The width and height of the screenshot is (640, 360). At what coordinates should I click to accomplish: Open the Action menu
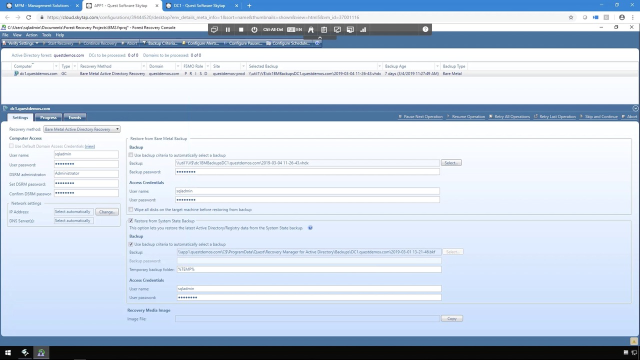[x=31, y=35]
